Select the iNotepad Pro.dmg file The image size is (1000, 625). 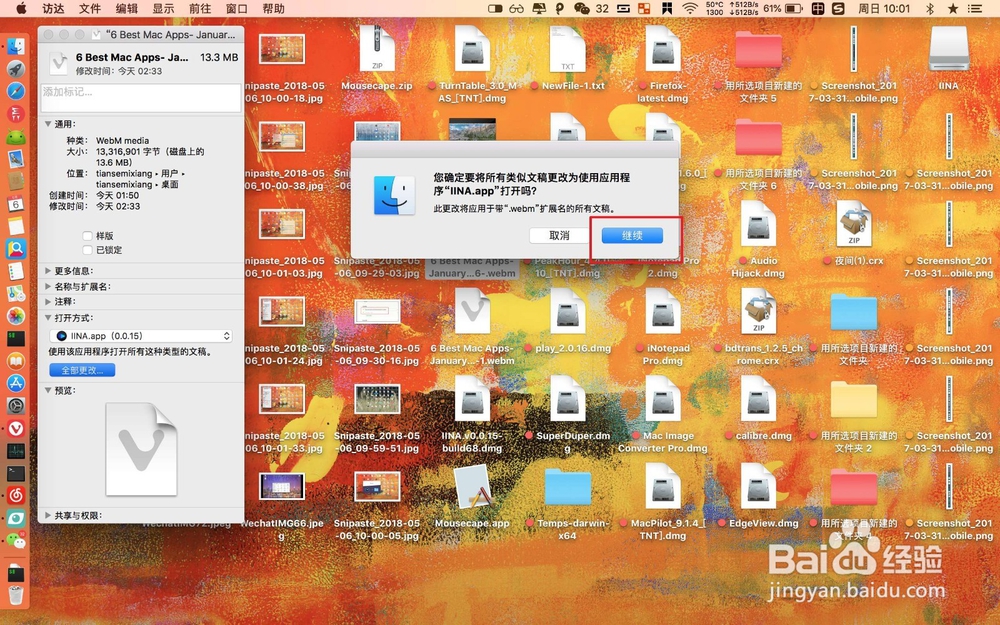663,312
